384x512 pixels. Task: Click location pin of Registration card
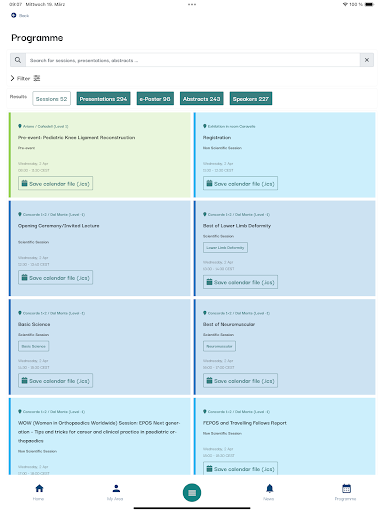click(x=205, y=126)
